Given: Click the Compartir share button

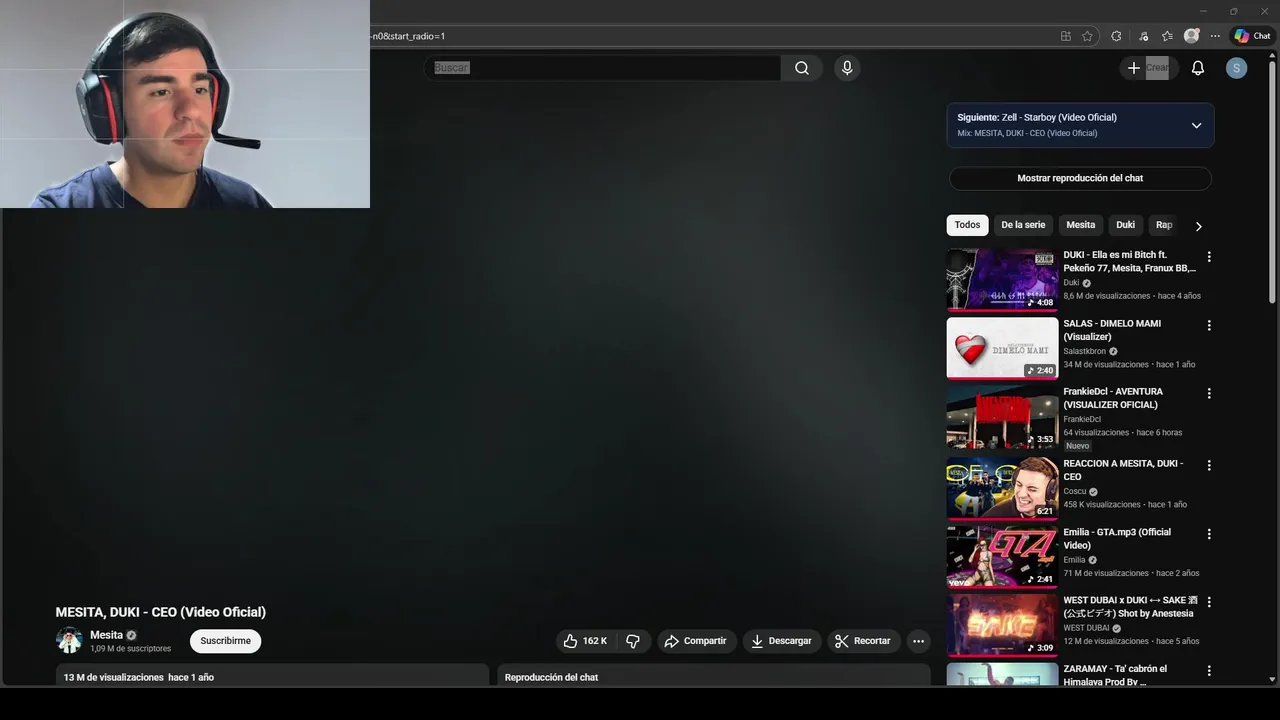Looking at the screenshot, I should coord(697,641).
